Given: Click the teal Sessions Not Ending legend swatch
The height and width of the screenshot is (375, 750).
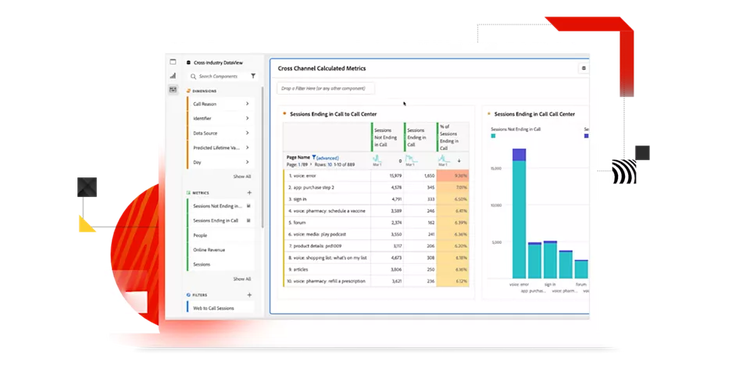Looking at the screenshot, I should pos(494,136).
